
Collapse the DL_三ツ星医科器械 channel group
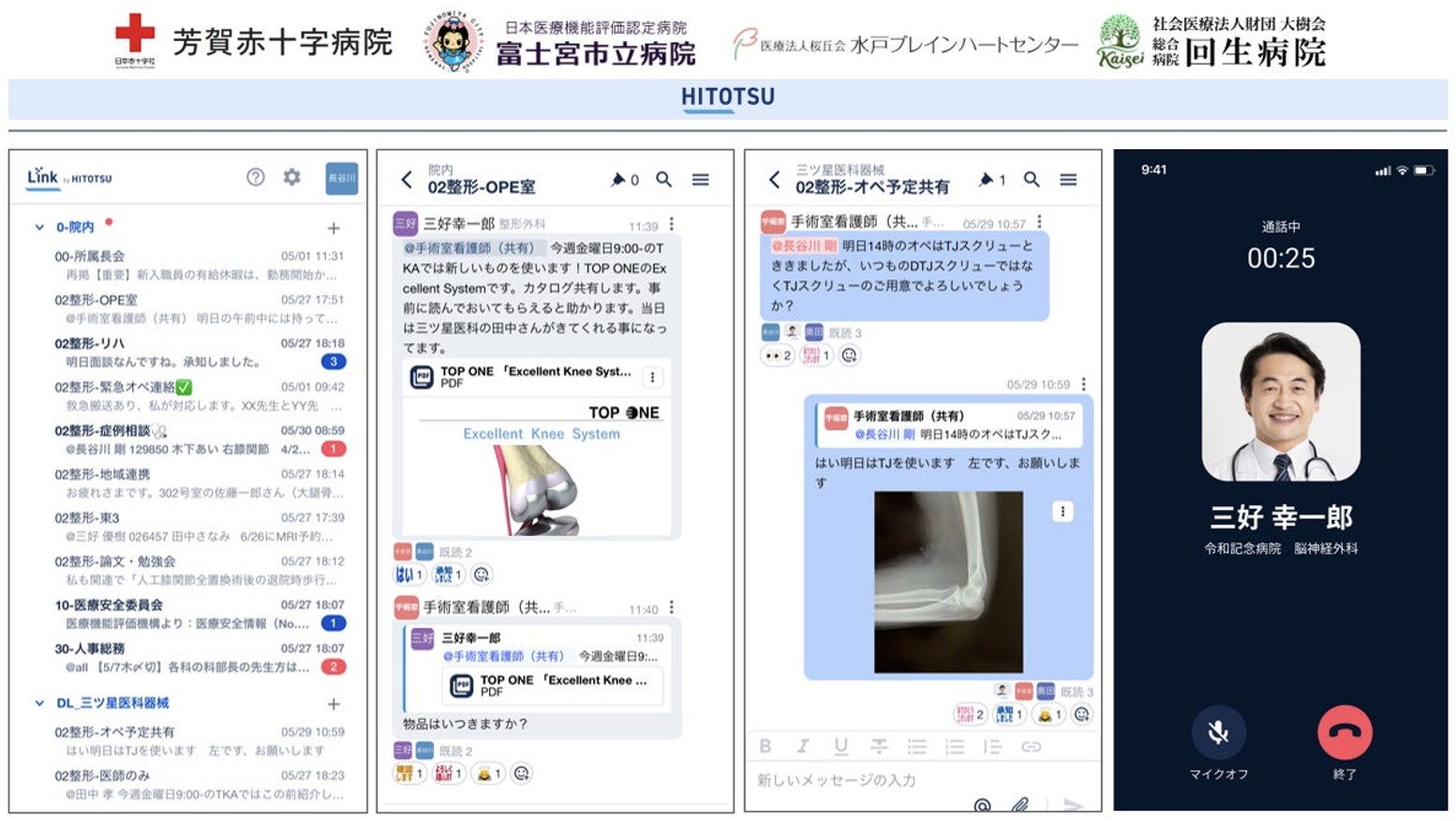pyautogui.click(x=39, y=703)
